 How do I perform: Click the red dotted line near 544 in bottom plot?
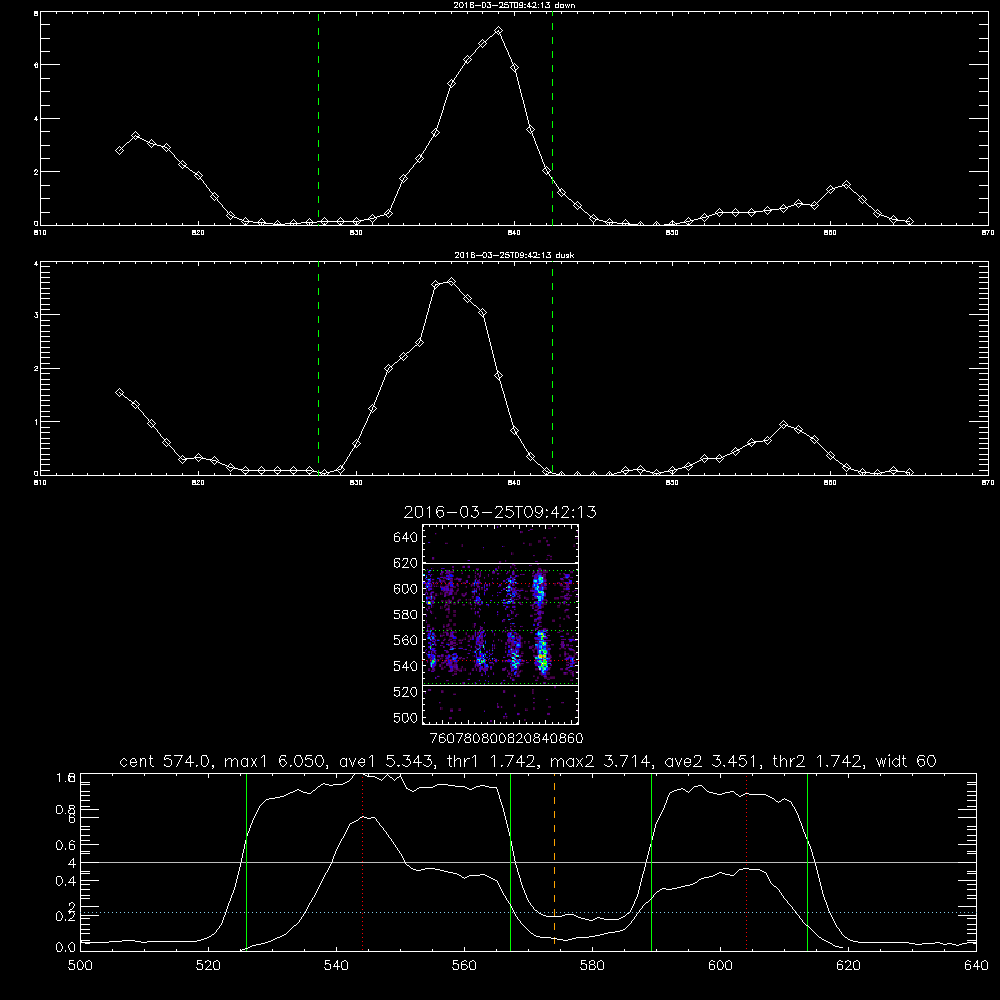[x=362, y=862]
